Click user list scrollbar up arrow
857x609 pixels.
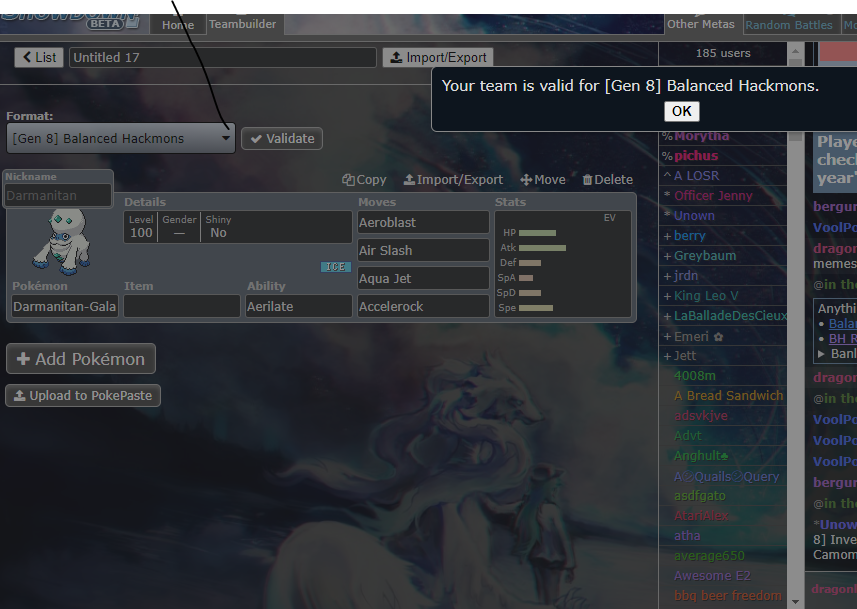795,51
